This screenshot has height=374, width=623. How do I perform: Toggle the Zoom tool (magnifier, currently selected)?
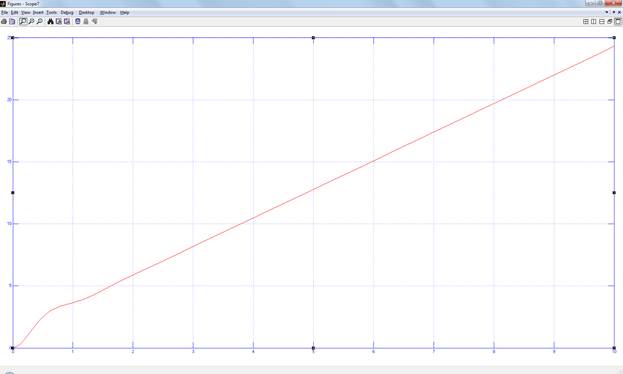[x=23, y=21]
